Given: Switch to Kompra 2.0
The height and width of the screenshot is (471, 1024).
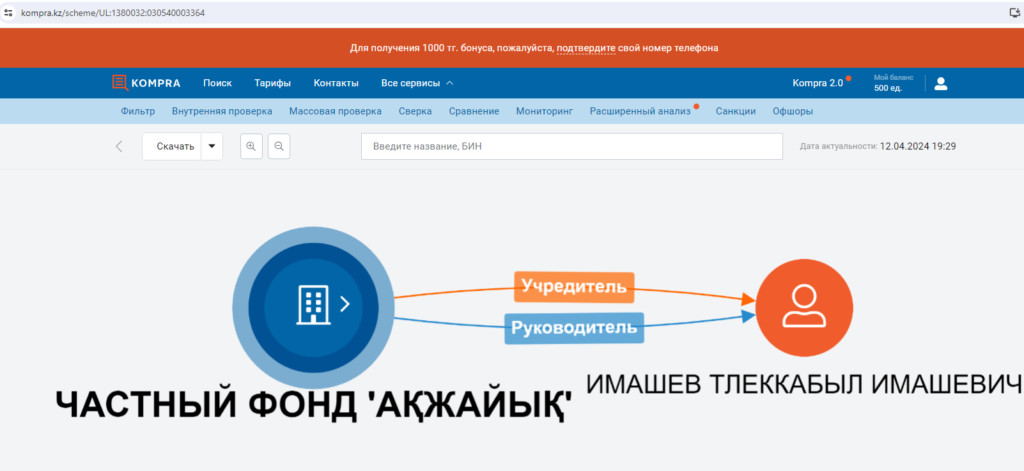Looking at the screenshot, I should click(818, 83).
